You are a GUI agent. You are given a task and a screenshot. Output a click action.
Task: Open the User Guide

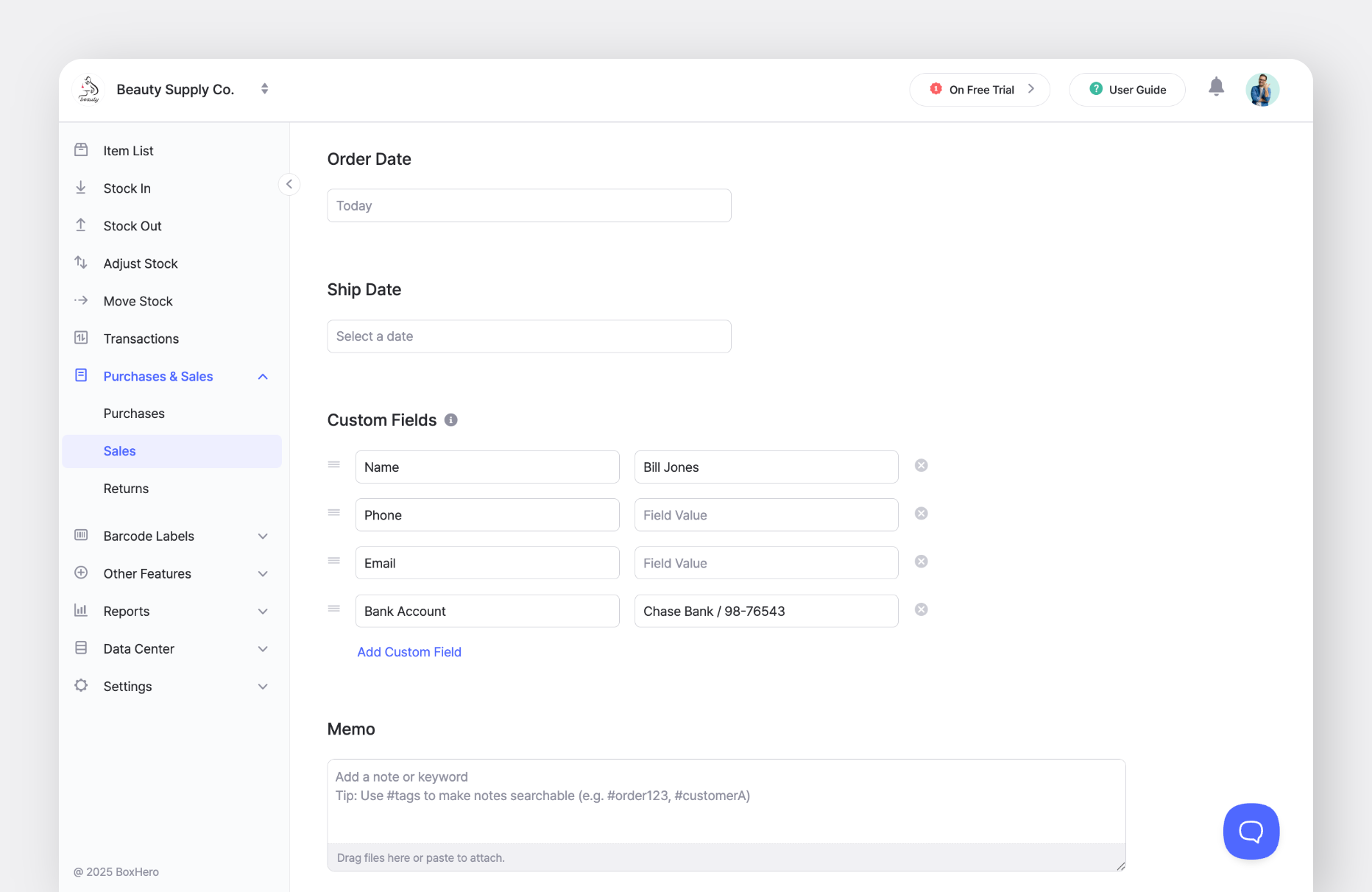pyautogui.click(x=1127, y=90)
